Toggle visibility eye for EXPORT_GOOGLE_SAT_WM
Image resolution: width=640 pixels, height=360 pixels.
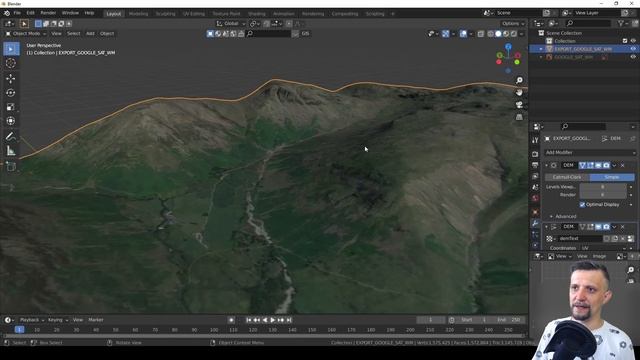[x=633, y=49]
